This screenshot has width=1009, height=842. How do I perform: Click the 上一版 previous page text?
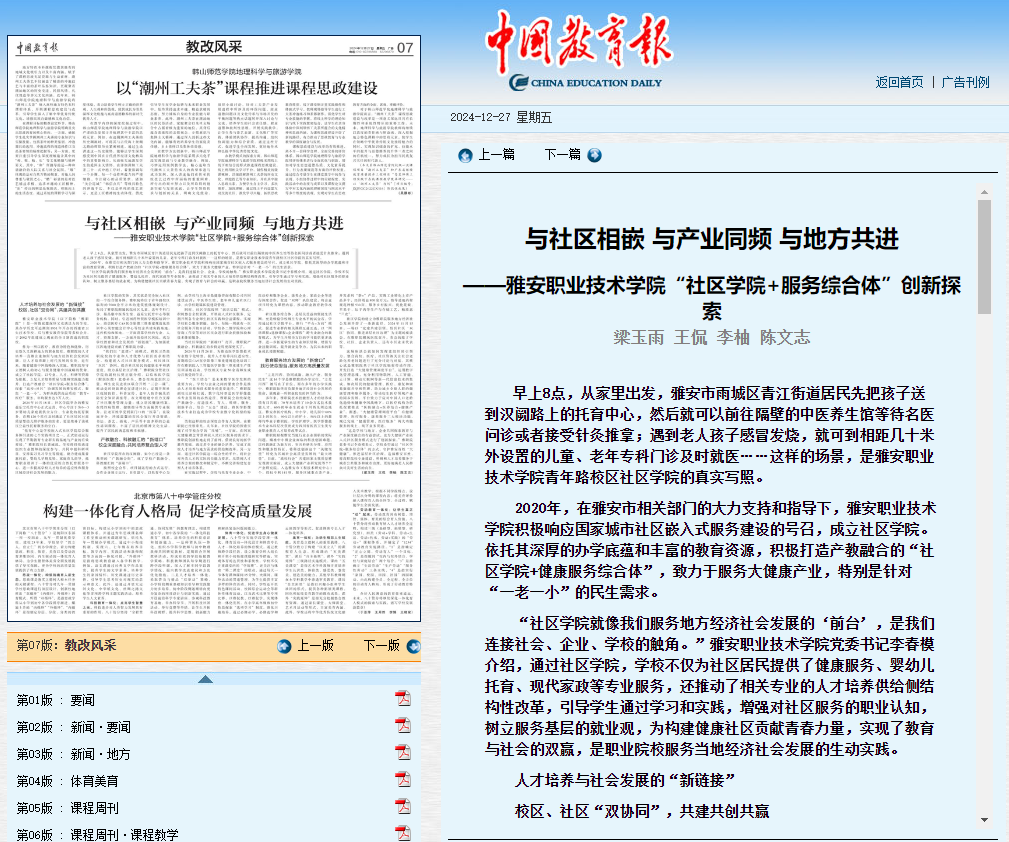315,646
